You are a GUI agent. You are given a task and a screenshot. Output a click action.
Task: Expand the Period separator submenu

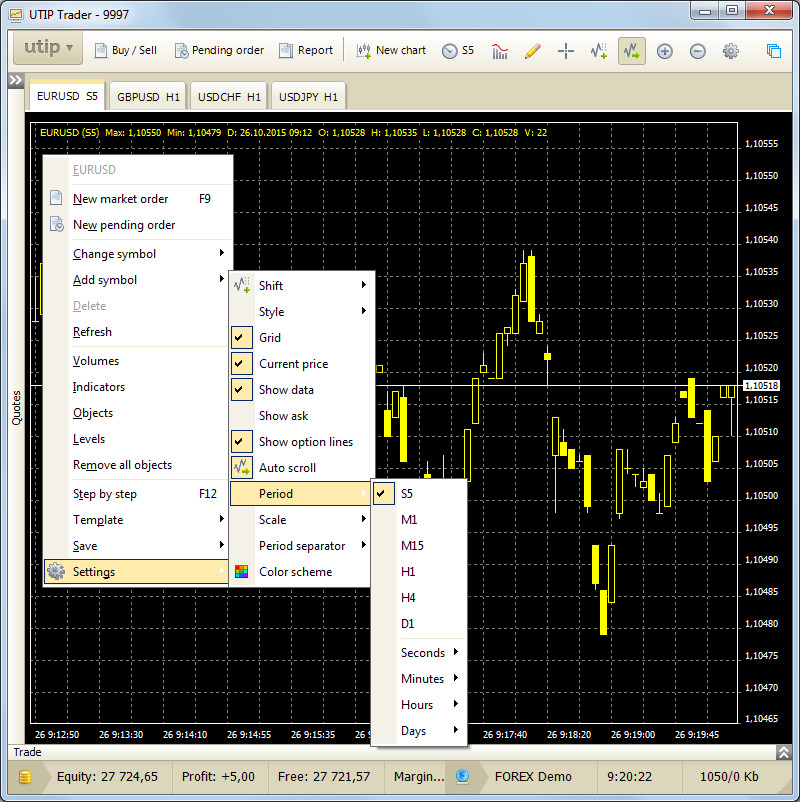pyautogui.click(x=301, y=546)
